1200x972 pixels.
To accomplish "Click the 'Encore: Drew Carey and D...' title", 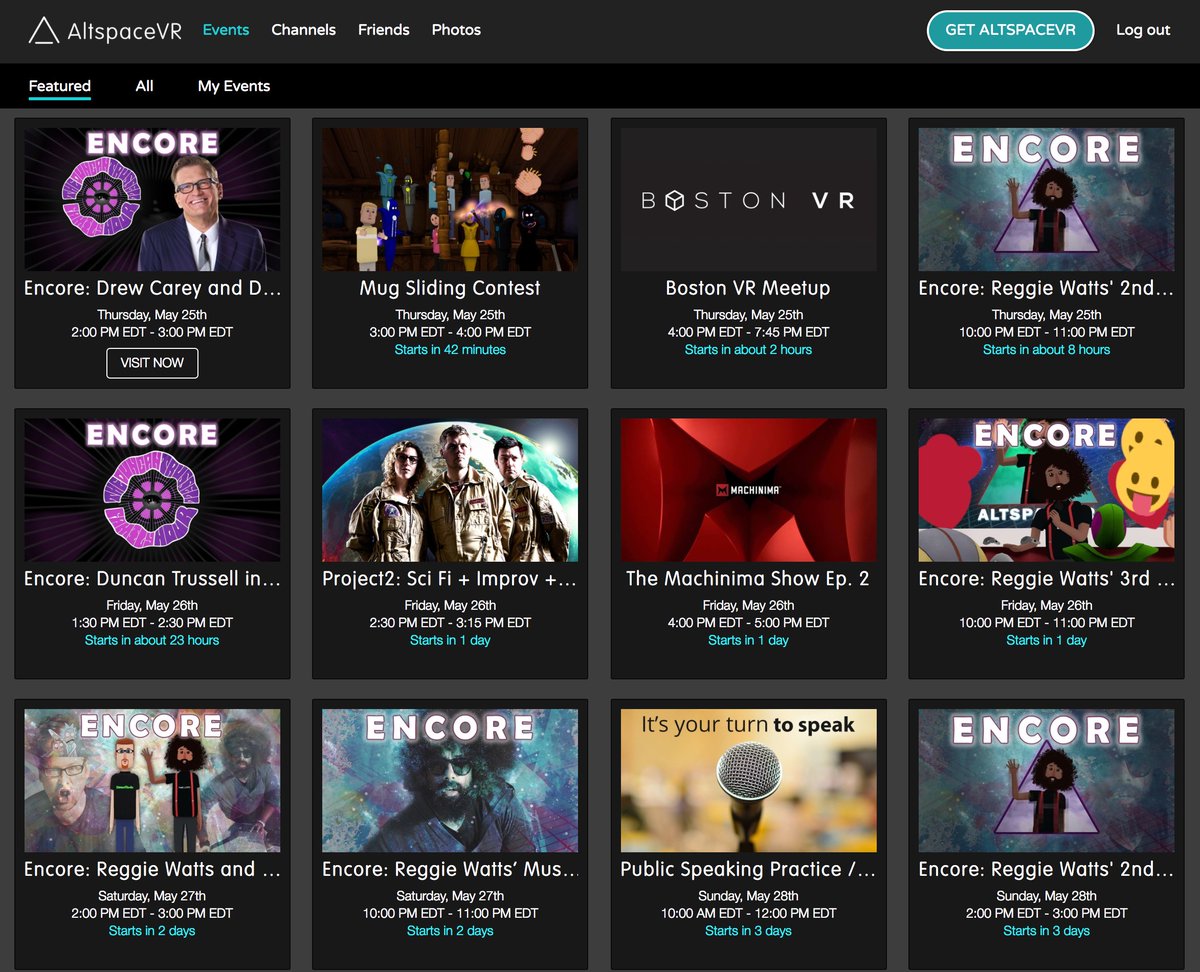I will pyautogui.click(x=152, y=288).
